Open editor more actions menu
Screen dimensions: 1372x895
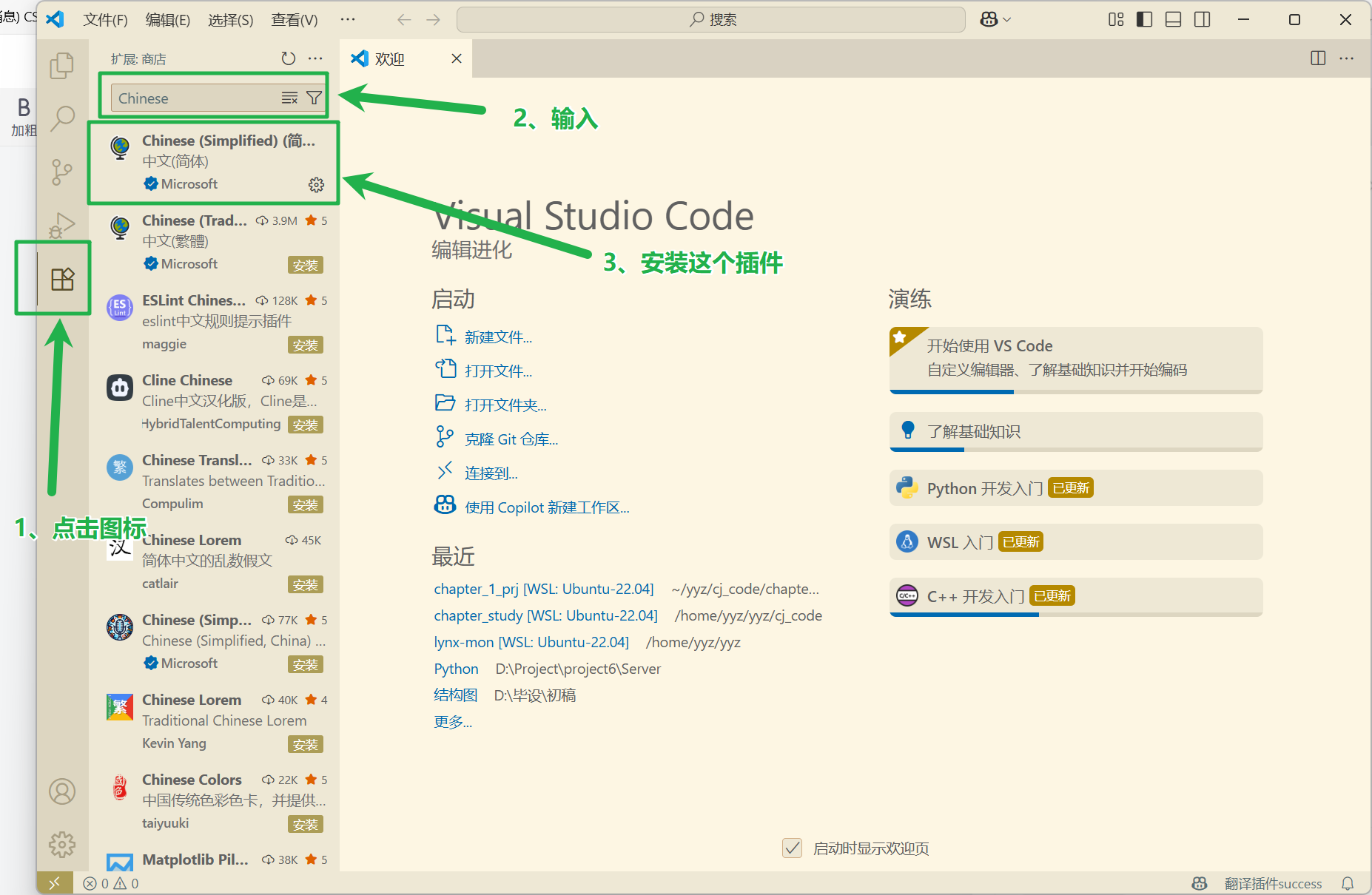click(x=1346, y=58)
